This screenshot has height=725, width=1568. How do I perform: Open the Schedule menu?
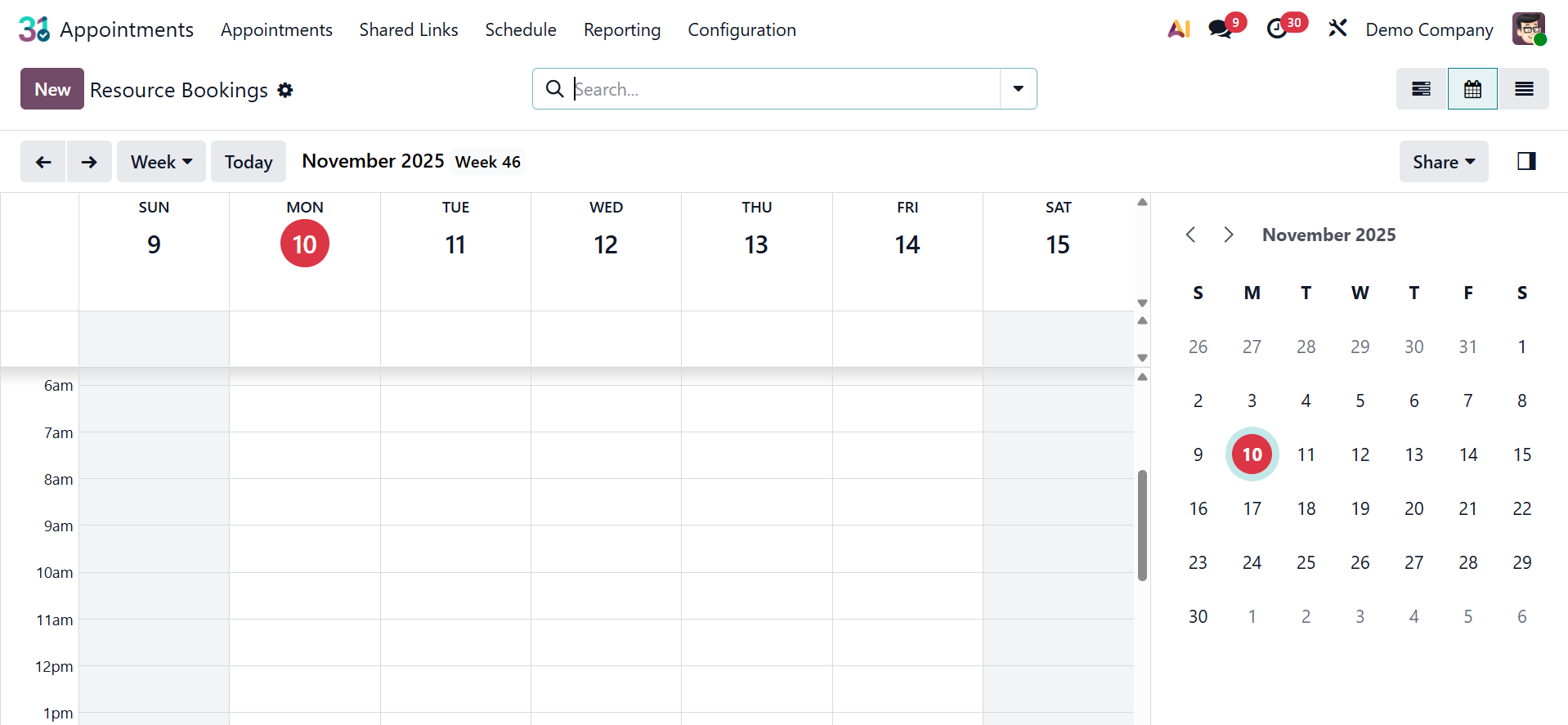click(521, 29)
